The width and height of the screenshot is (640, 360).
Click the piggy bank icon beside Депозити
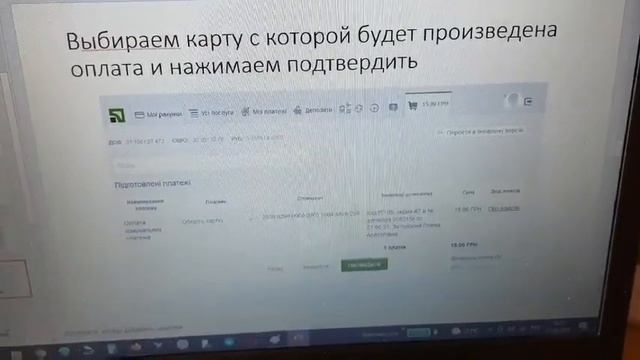coord(298,110)
